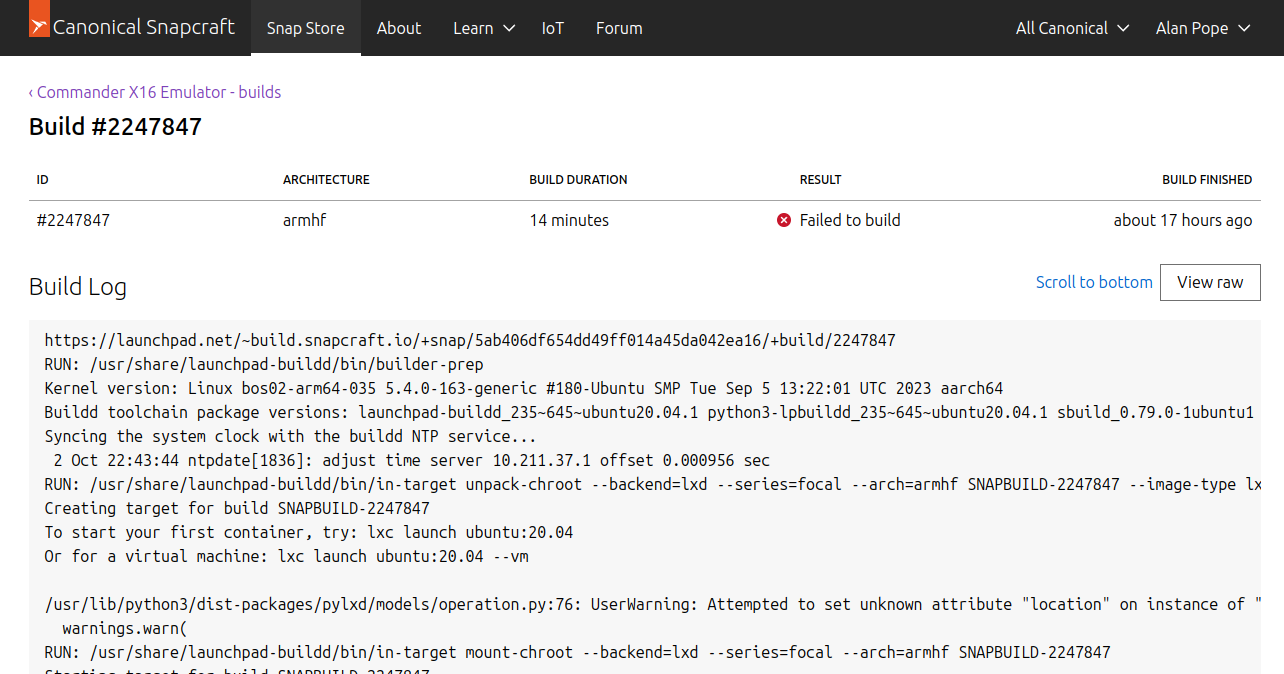Click the RESULT column header
The image size is (1284, 674).
[820, 180]
